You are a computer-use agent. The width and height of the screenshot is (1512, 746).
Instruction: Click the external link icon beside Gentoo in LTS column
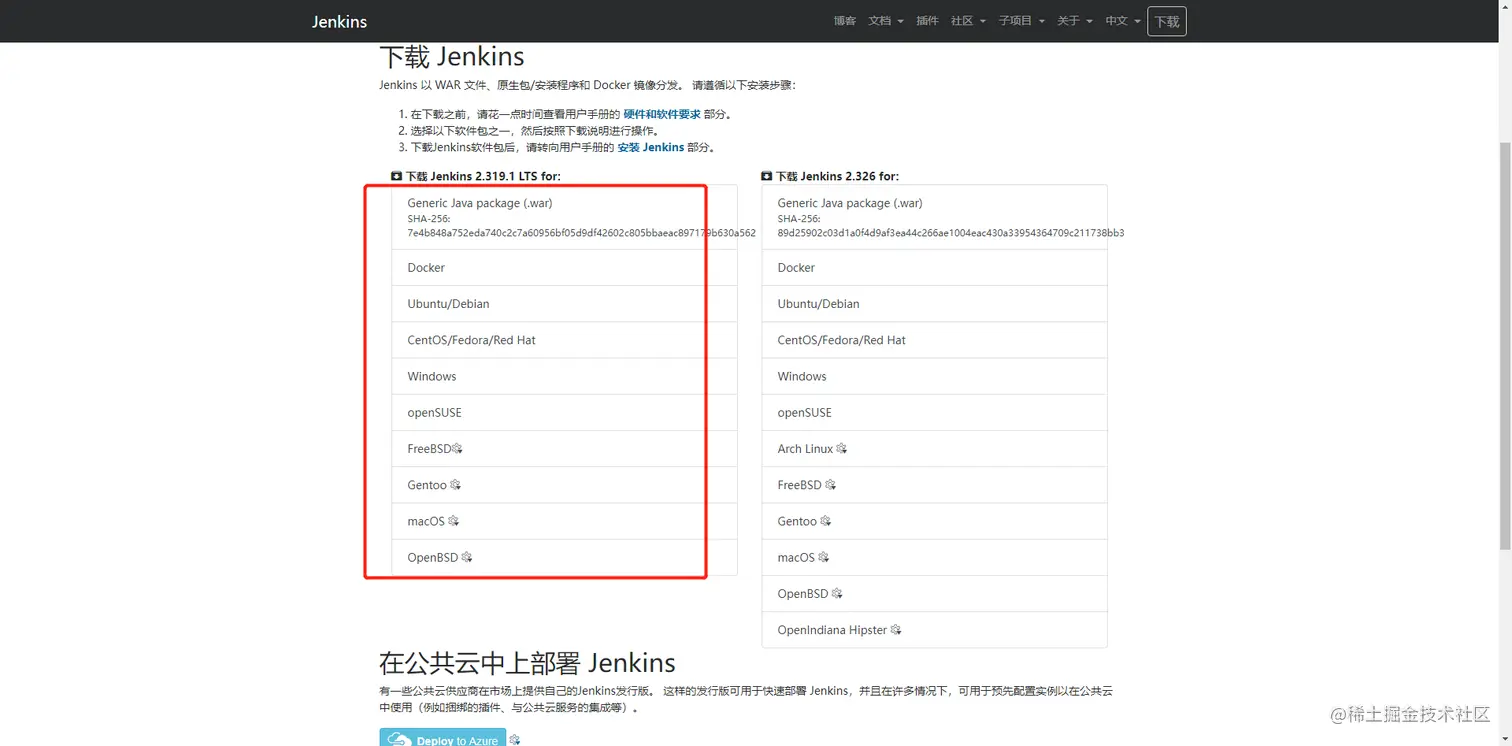456,484
